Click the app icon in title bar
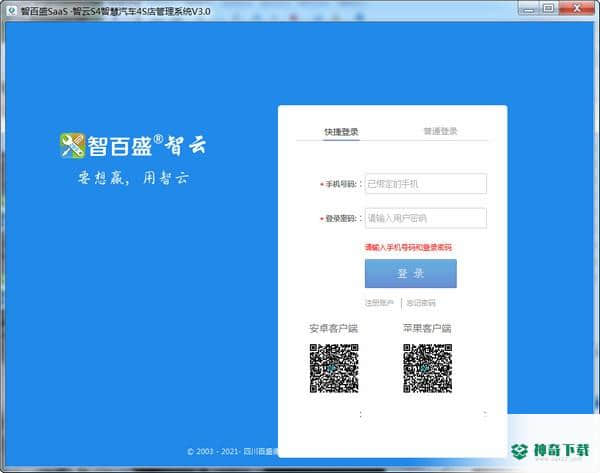 12,10
